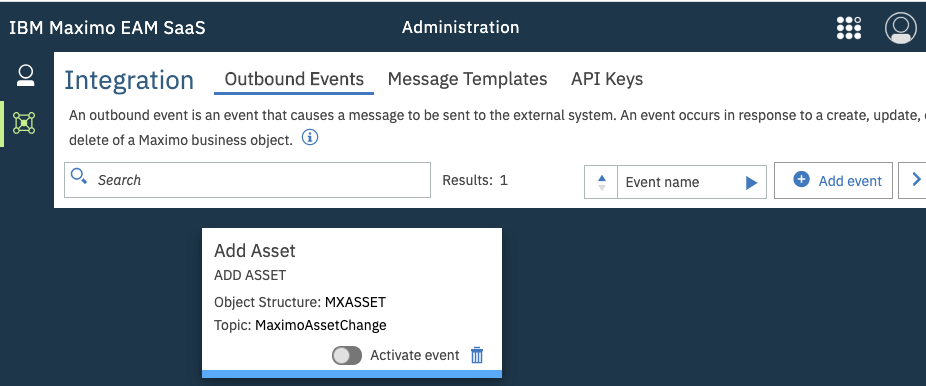Expand the chevron panel beside Add event
926x386 pixels.
(x=914, y=181)
